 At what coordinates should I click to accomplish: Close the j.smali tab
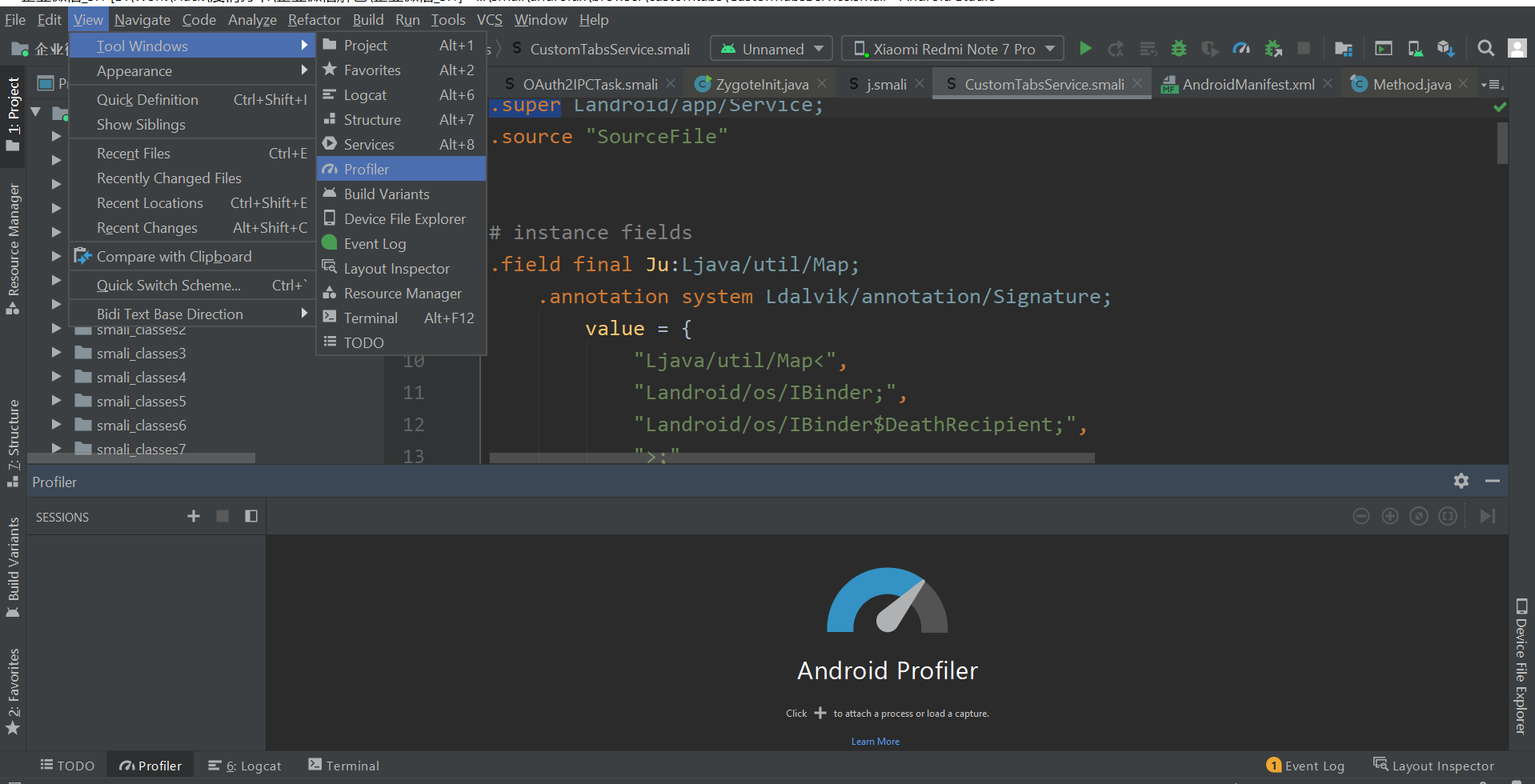[x=920, y=83]
